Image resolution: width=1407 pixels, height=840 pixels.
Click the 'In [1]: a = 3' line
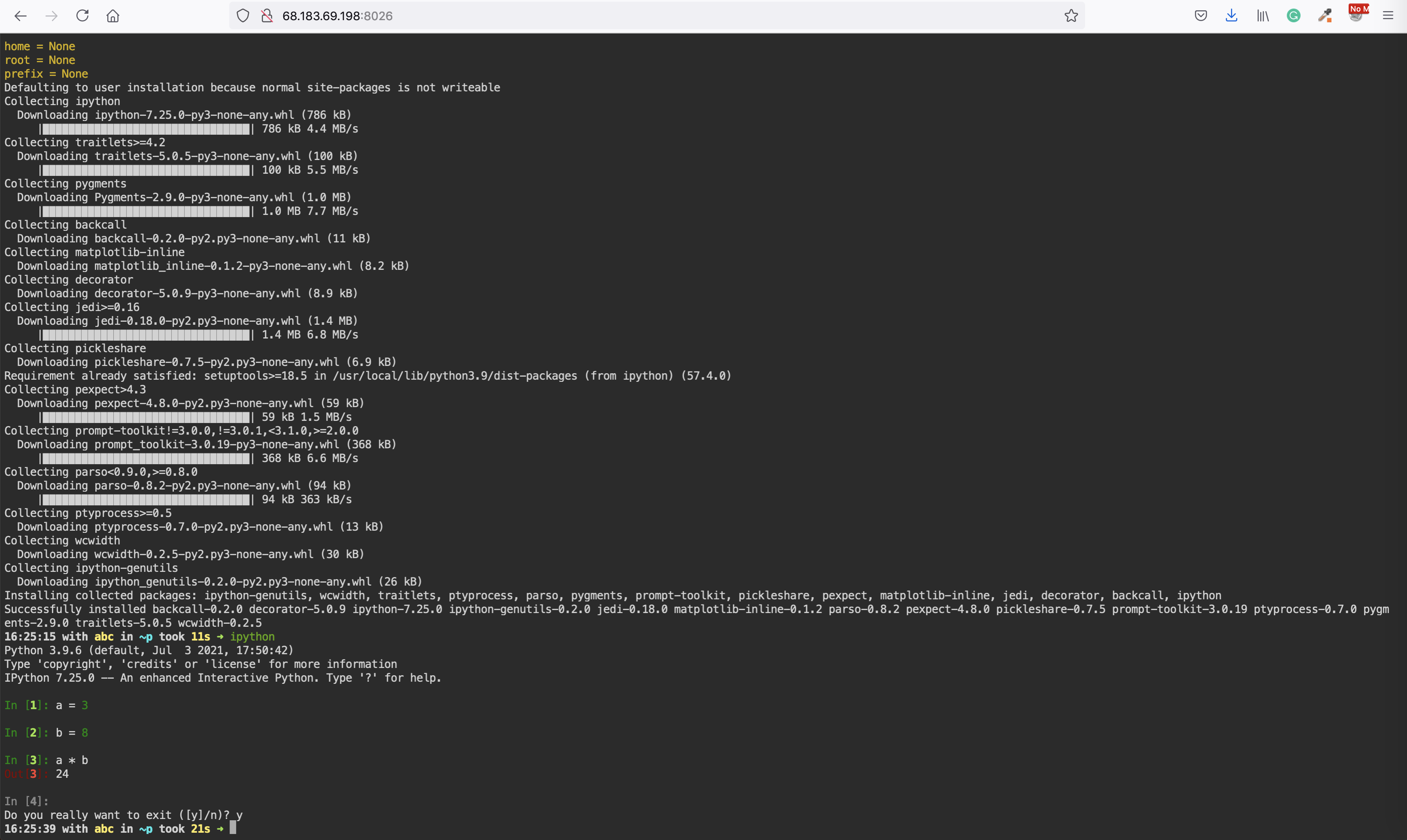pyautogui.click(x=46, y=705)
